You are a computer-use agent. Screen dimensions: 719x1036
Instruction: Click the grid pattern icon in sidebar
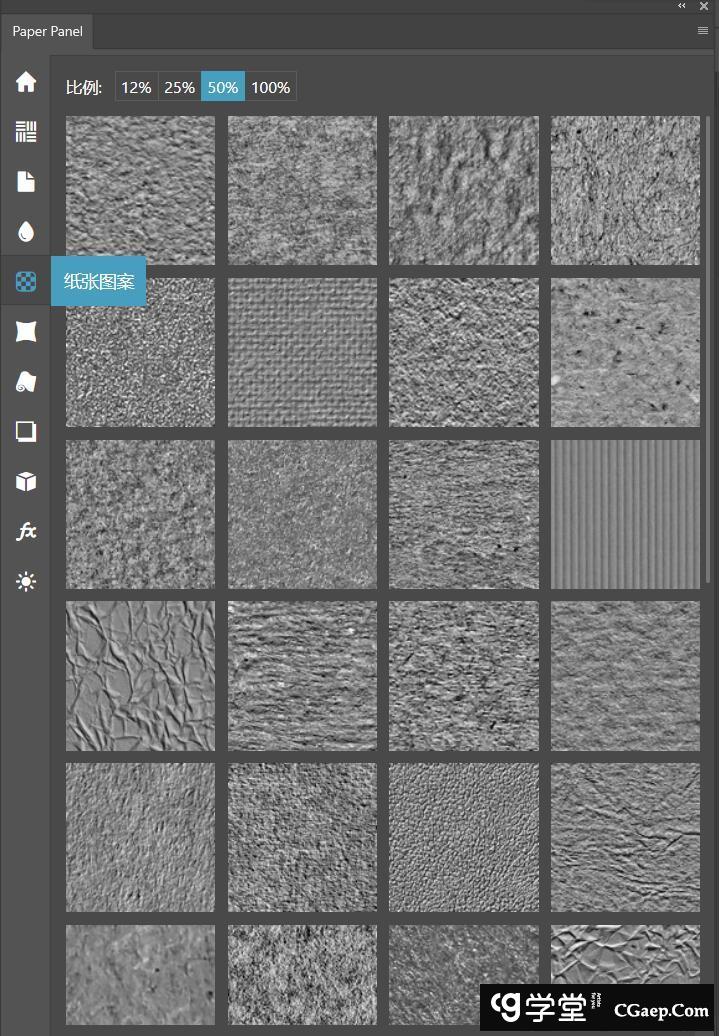point(26,131)
